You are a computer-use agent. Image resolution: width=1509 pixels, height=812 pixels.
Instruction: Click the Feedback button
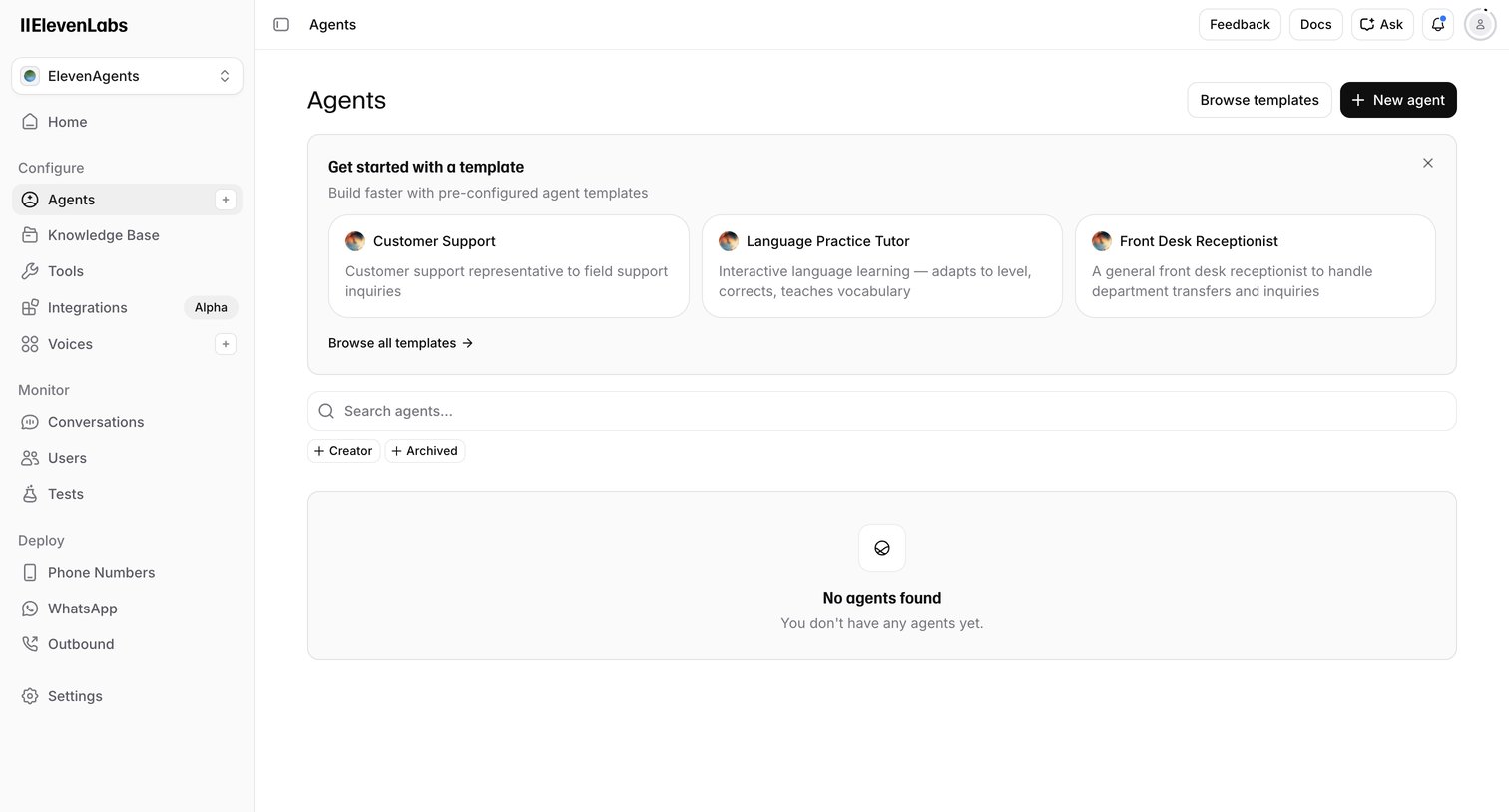pos(1240,24)
